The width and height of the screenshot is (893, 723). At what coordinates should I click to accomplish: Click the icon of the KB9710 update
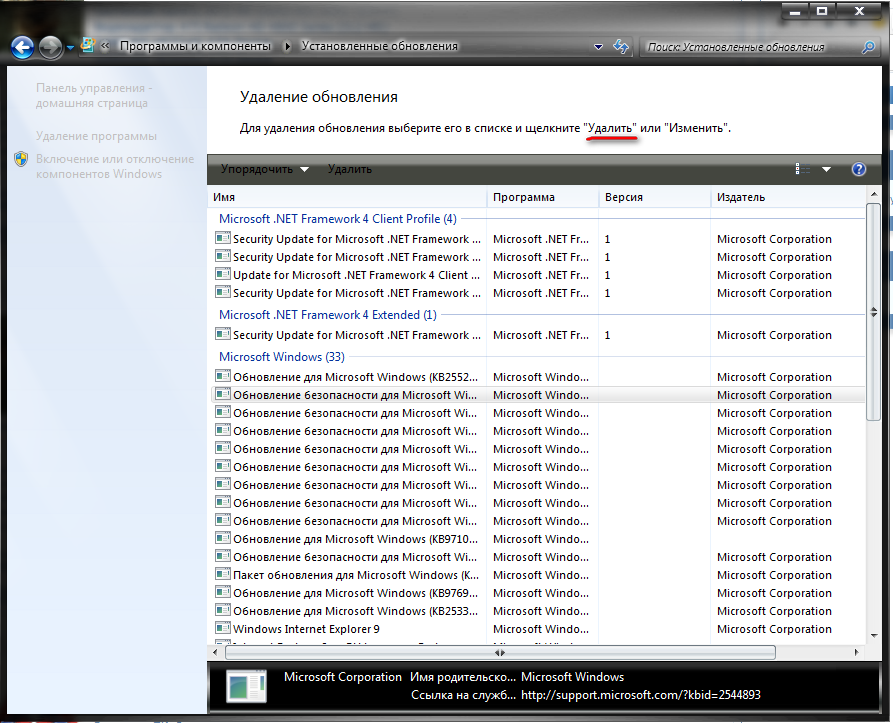click(x=223, y=539)
